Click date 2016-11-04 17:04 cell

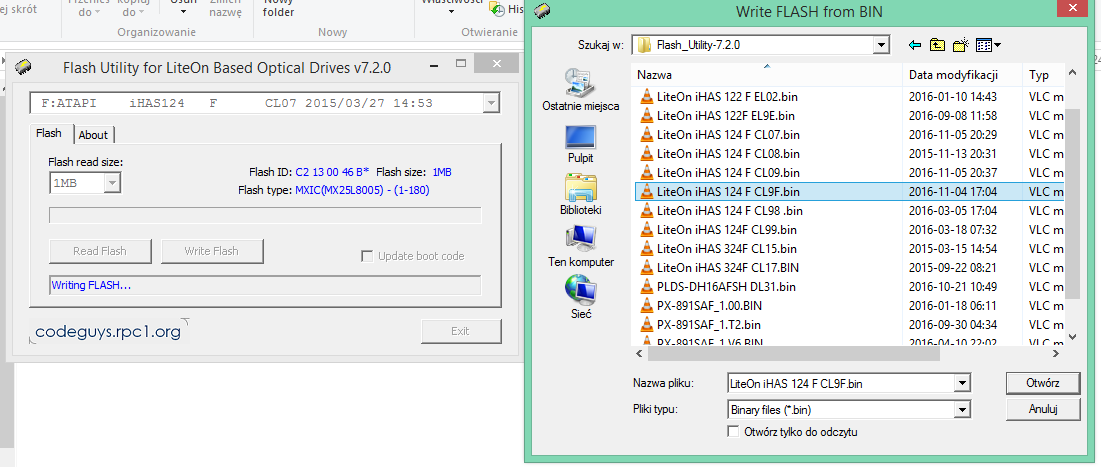pos(952,192)
